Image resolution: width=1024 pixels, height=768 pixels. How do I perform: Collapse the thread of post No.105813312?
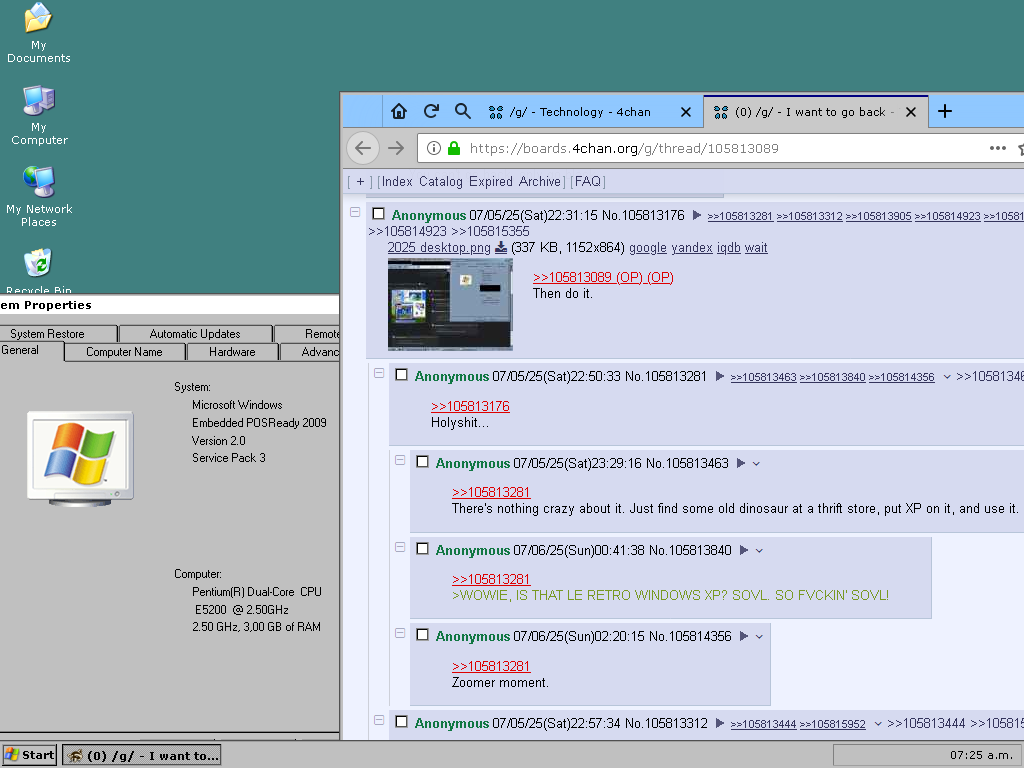[x=379, y=720]
